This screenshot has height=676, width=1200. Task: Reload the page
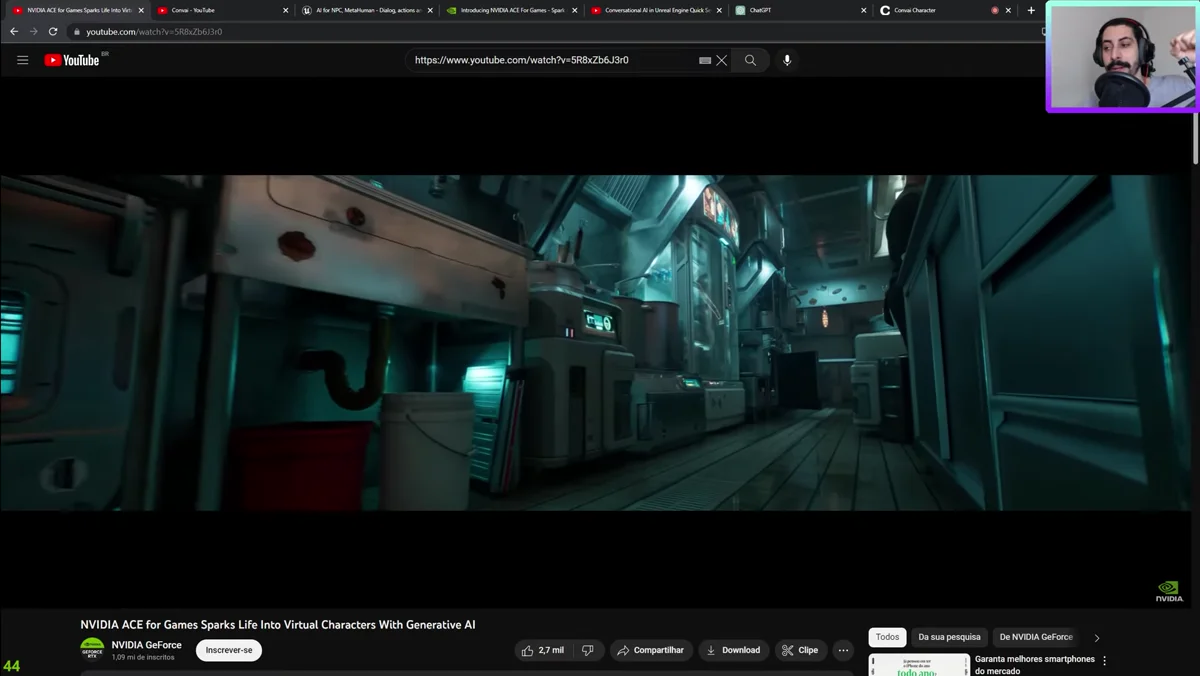(53, 31)
